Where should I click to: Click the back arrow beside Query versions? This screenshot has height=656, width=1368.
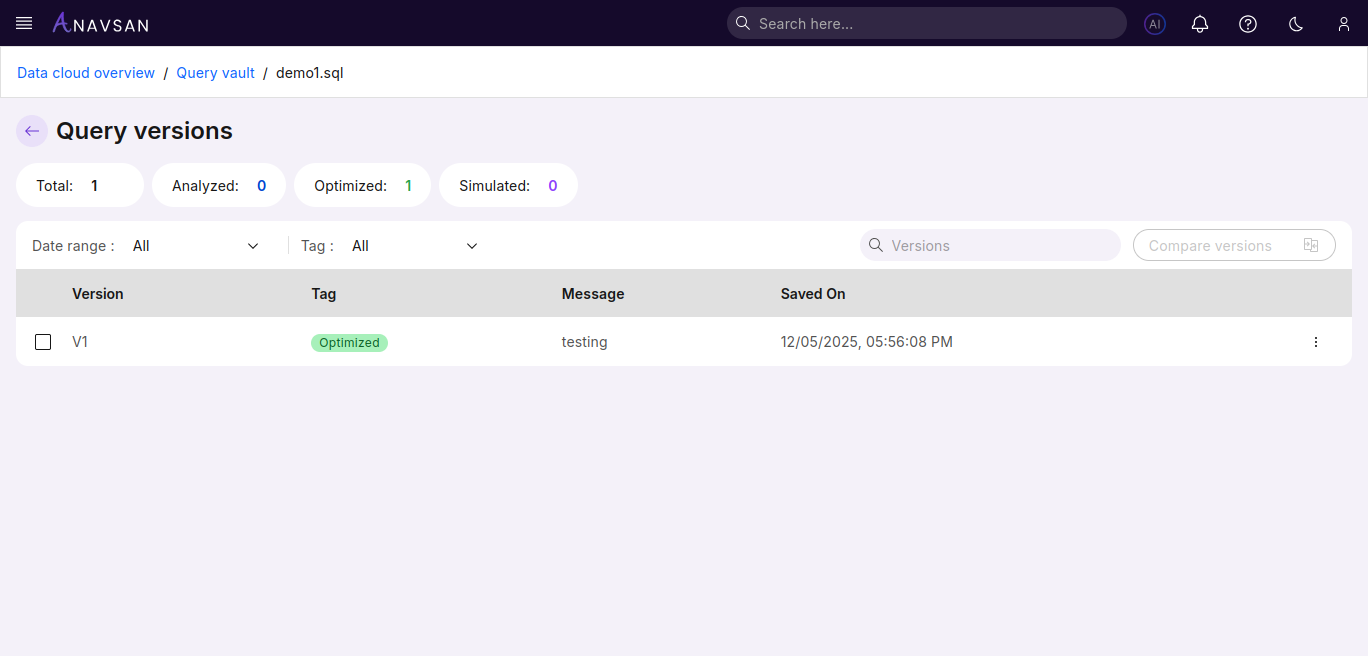pos(31,131)
